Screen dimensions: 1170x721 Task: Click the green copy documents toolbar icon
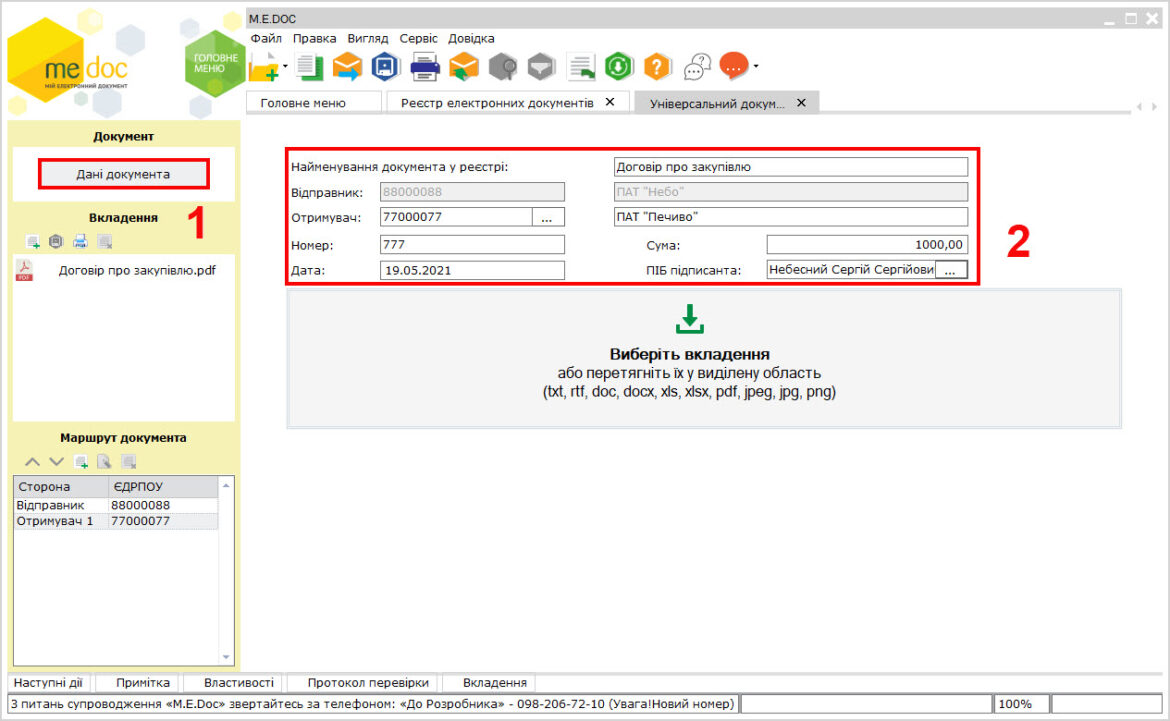308,67
